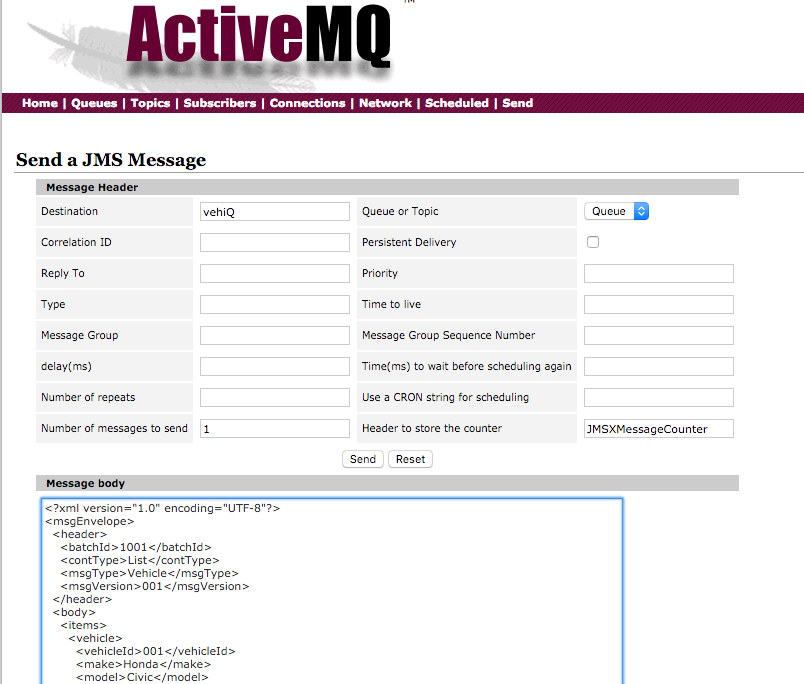Click the Send navigation link

pyautogui.click(x=518, y=103)
